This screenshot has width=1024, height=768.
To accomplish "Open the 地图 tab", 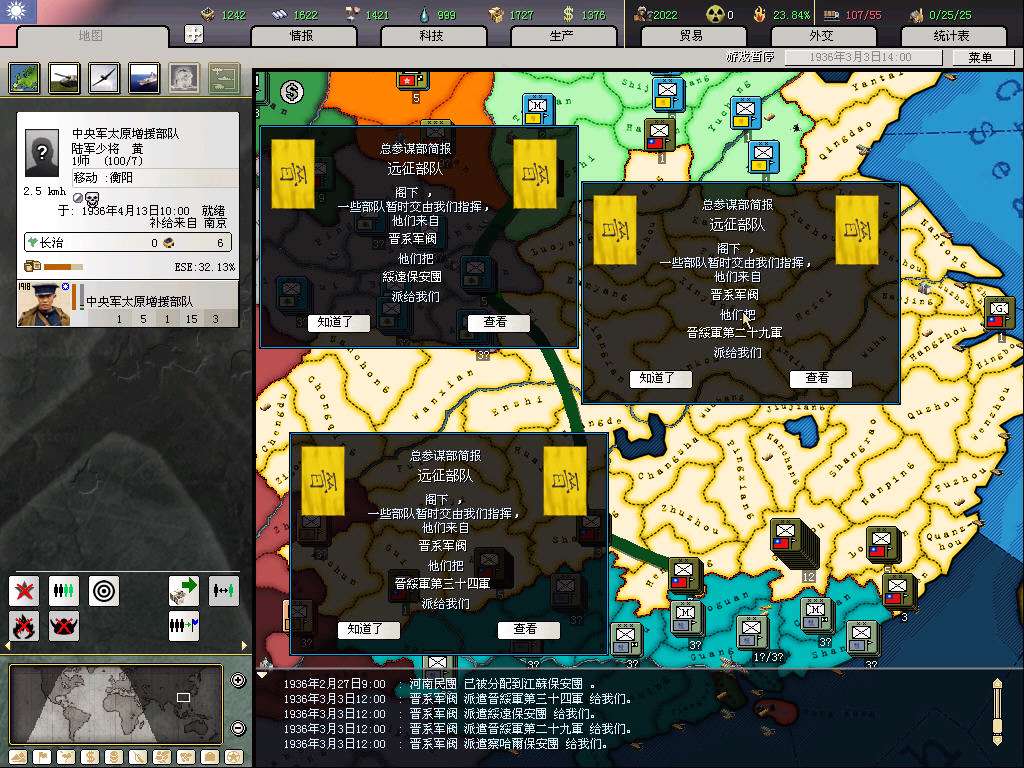I will 91,36.
